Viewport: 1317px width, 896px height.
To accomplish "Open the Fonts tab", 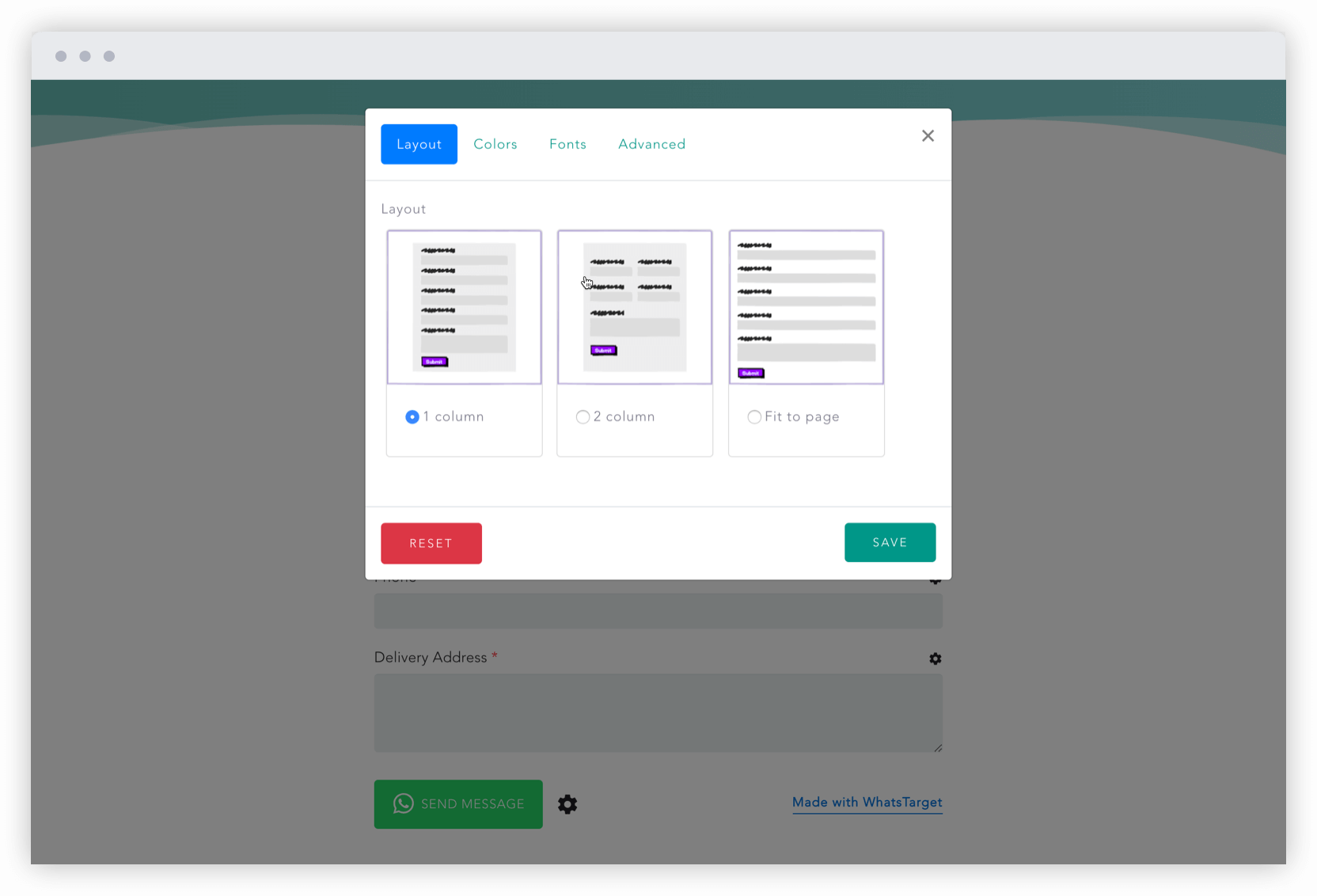I will (x=567, y=144).
